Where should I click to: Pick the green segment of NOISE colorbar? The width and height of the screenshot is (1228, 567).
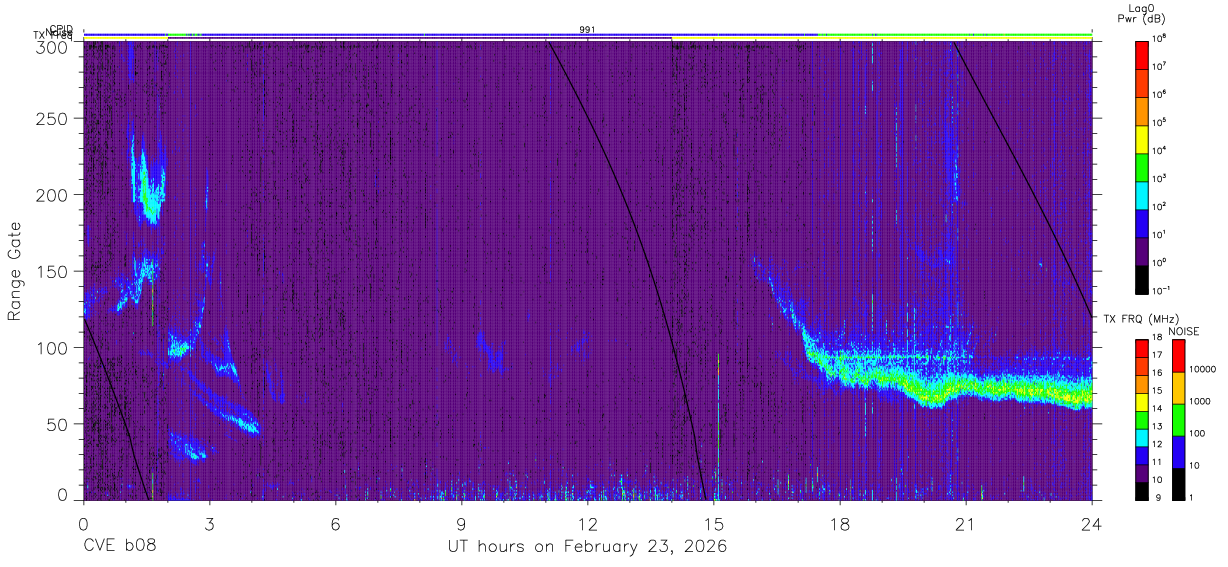point(1179,418)
